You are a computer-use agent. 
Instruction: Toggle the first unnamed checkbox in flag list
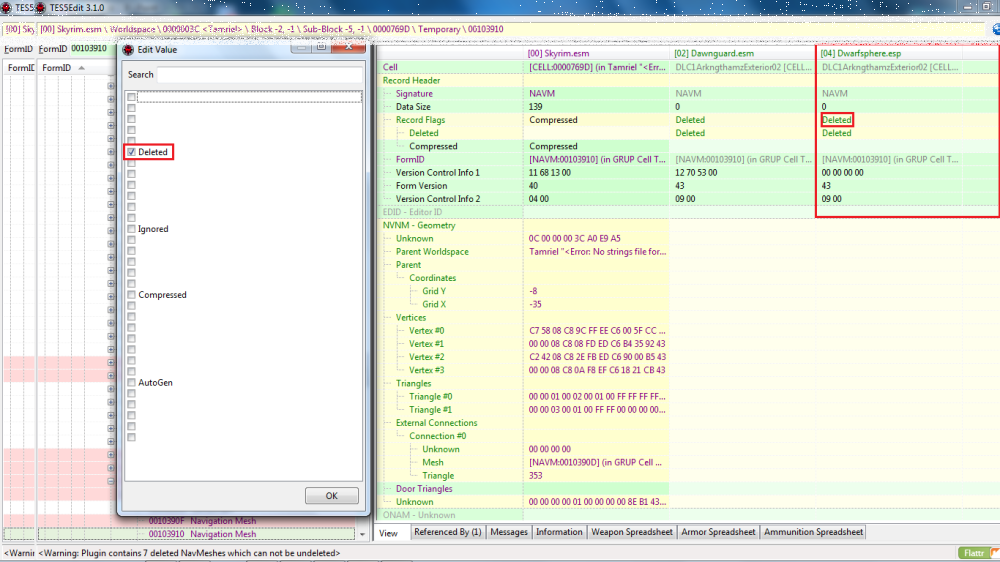tap(131, 97)
